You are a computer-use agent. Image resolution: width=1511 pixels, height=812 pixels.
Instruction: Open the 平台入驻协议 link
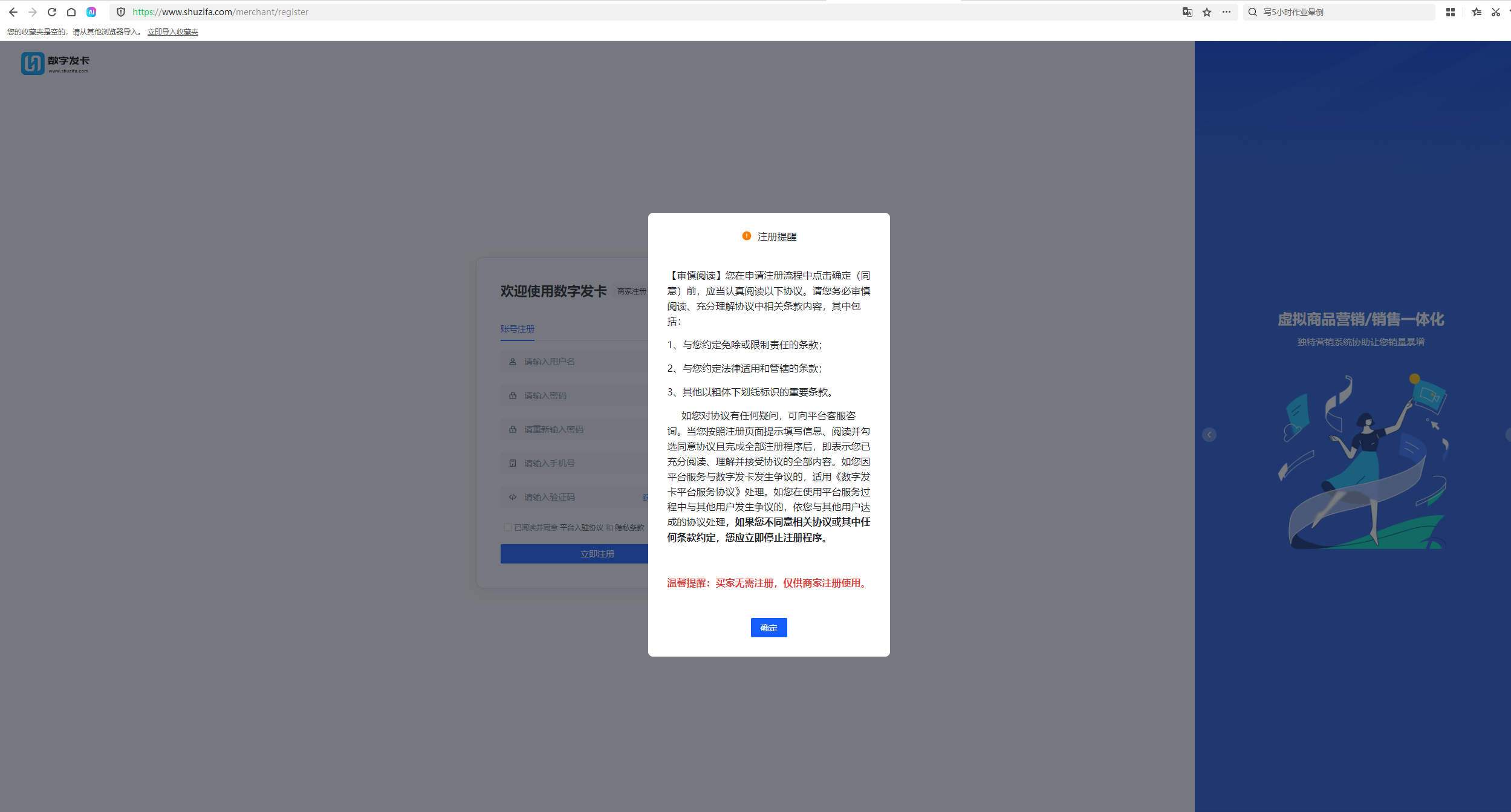point(582,528)
